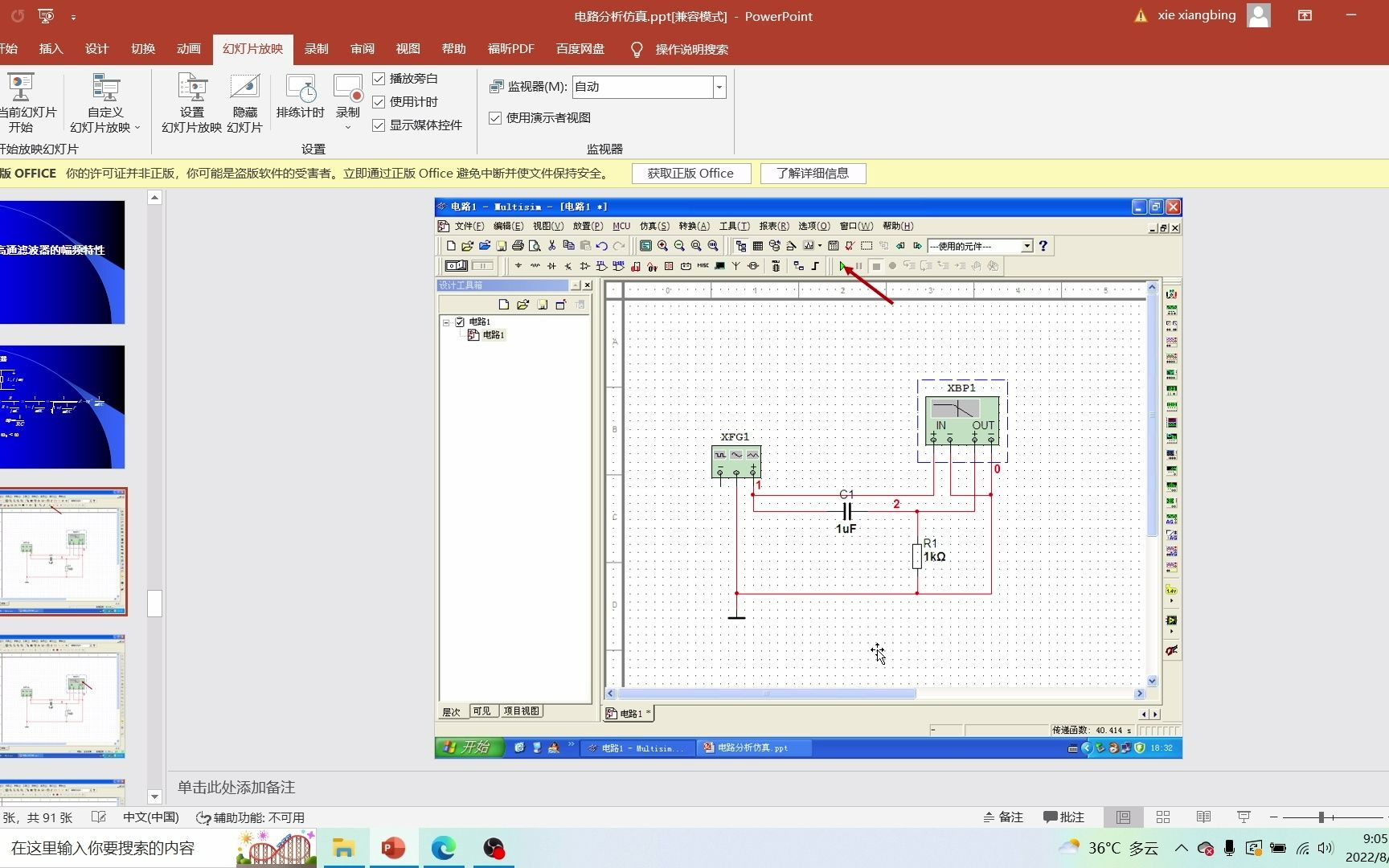This screenshot has width=1389, height=868.
Task: Click 获取正版 Office button
Action: coord(690,174)
